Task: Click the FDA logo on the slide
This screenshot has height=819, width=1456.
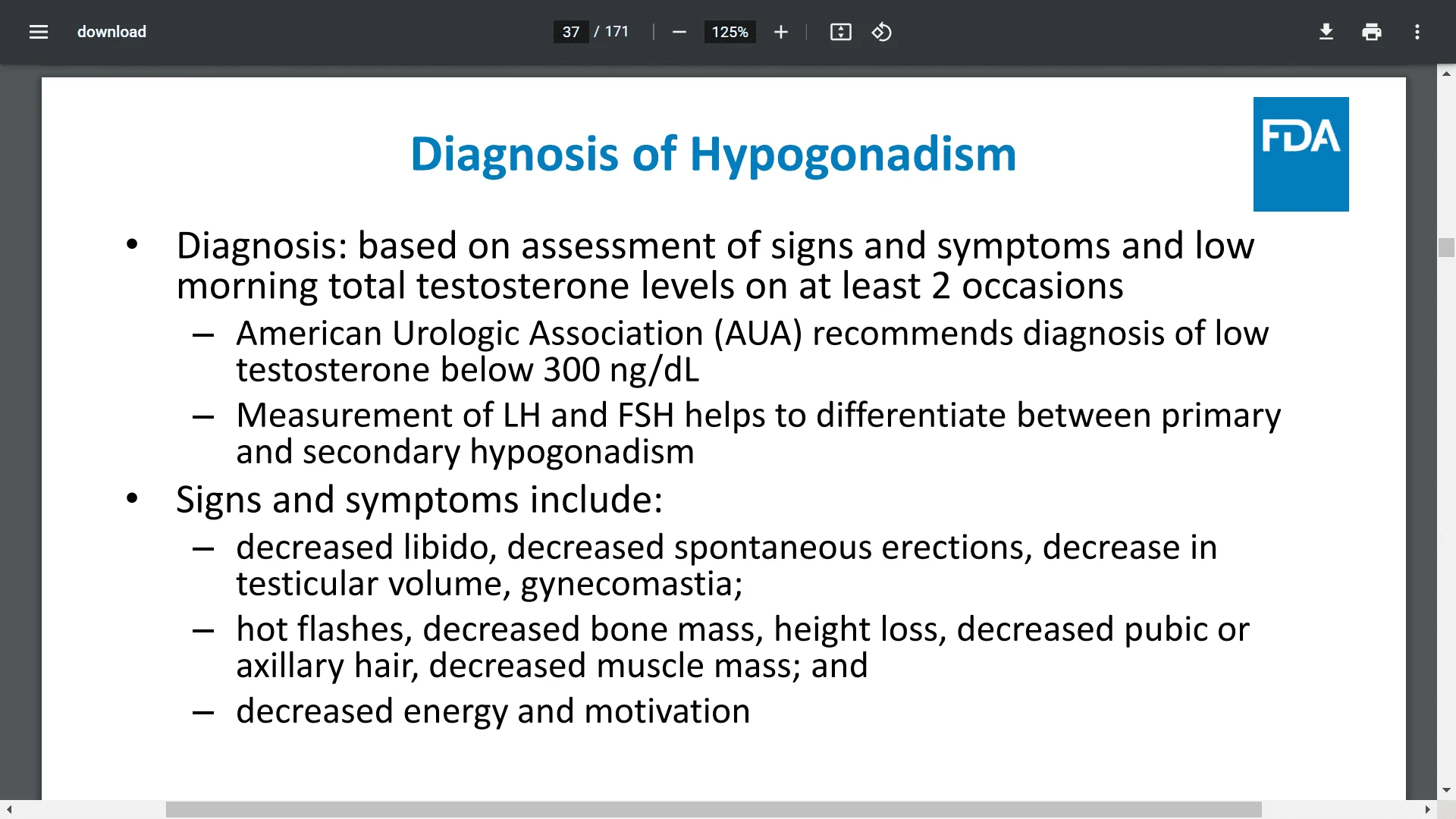Action: click(1301, 154)
